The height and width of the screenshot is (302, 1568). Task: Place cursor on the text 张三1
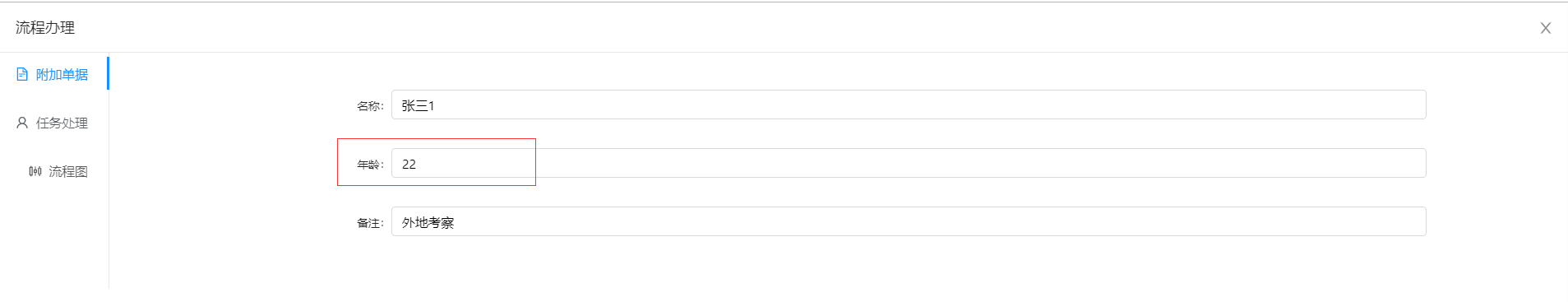pos(418,105)
